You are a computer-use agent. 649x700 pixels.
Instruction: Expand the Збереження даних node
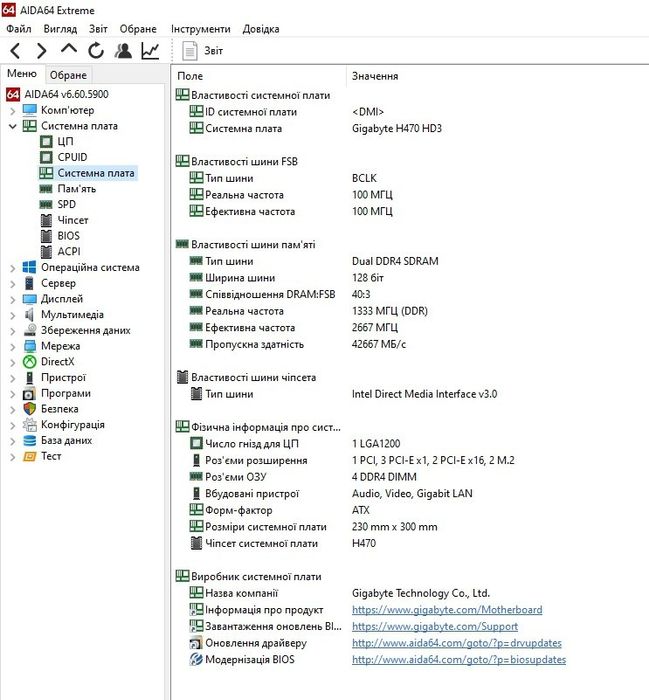click(12, 331)
